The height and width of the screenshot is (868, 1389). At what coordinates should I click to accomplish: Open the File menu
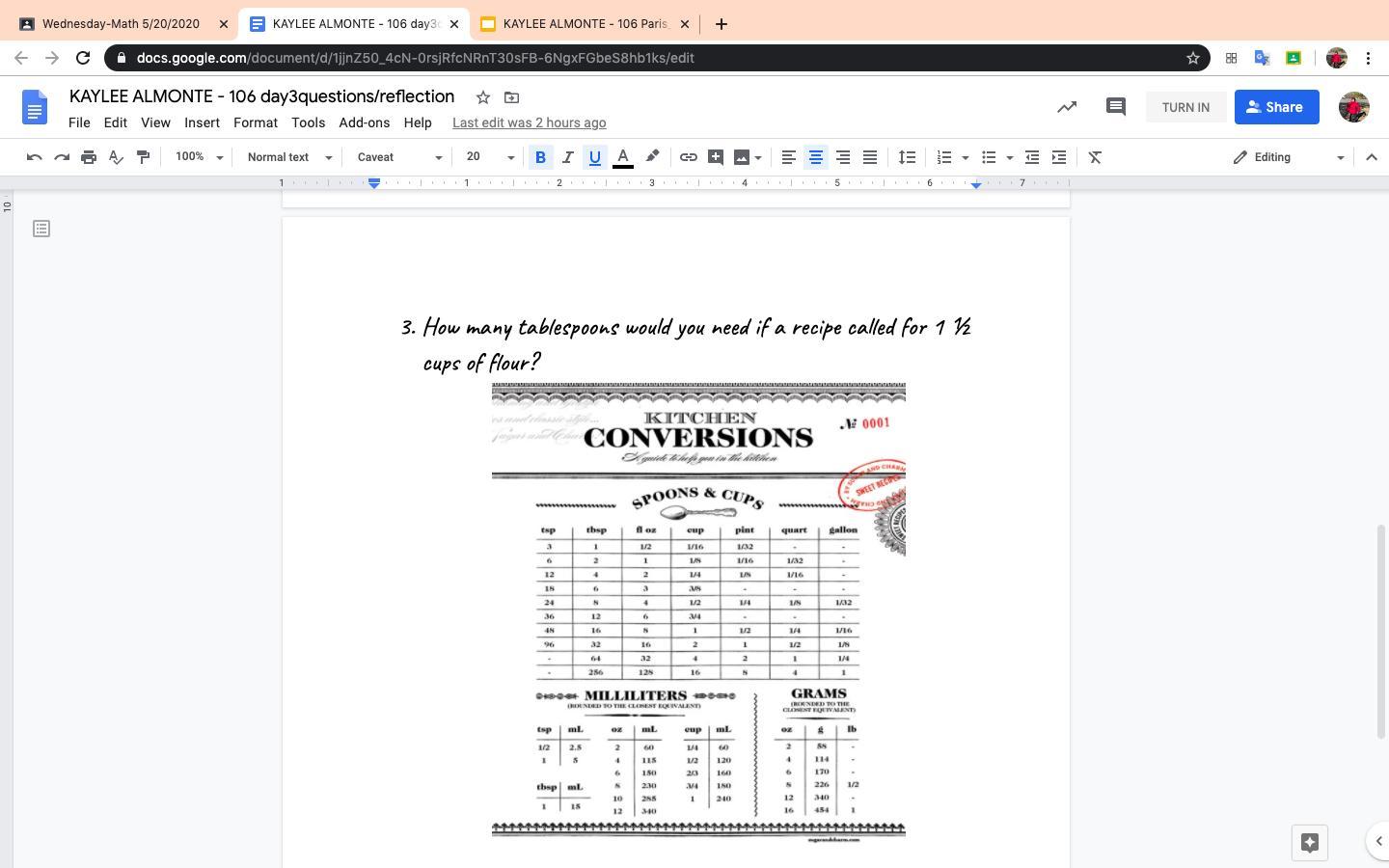[x=79, y=122]
